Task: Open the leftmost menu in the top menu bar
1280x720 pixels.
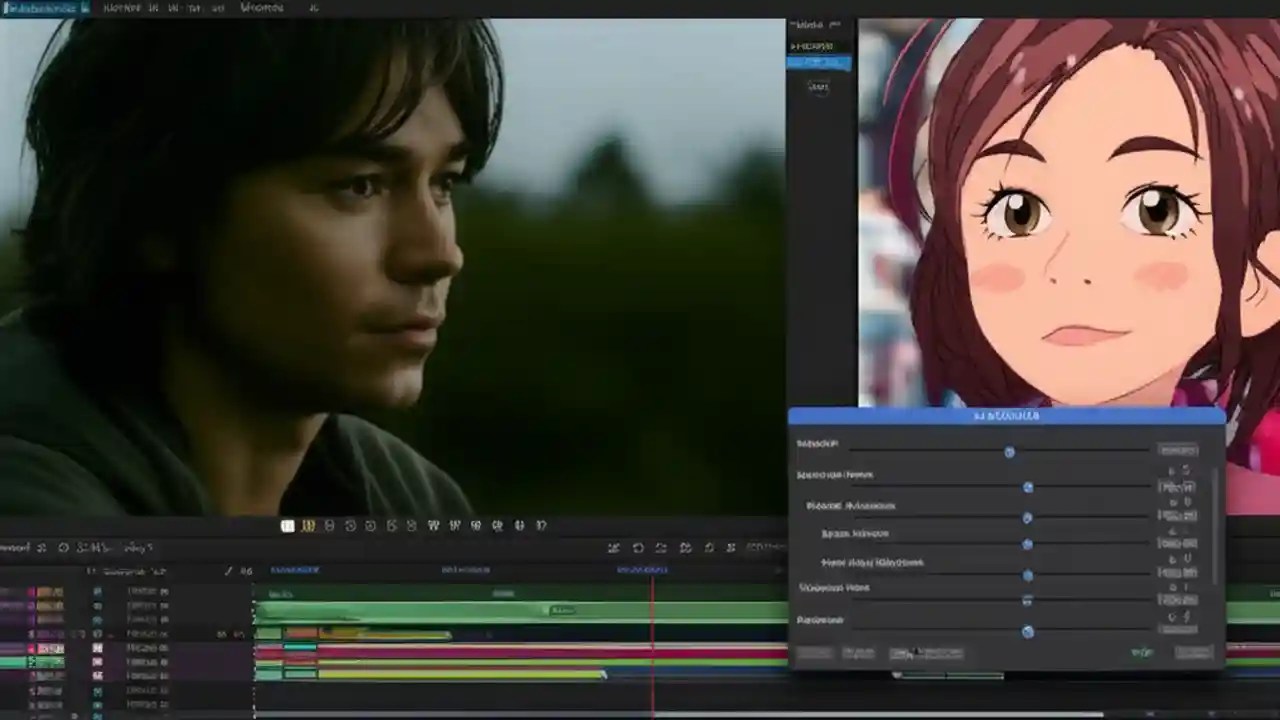Action: (x=45, y=8)
